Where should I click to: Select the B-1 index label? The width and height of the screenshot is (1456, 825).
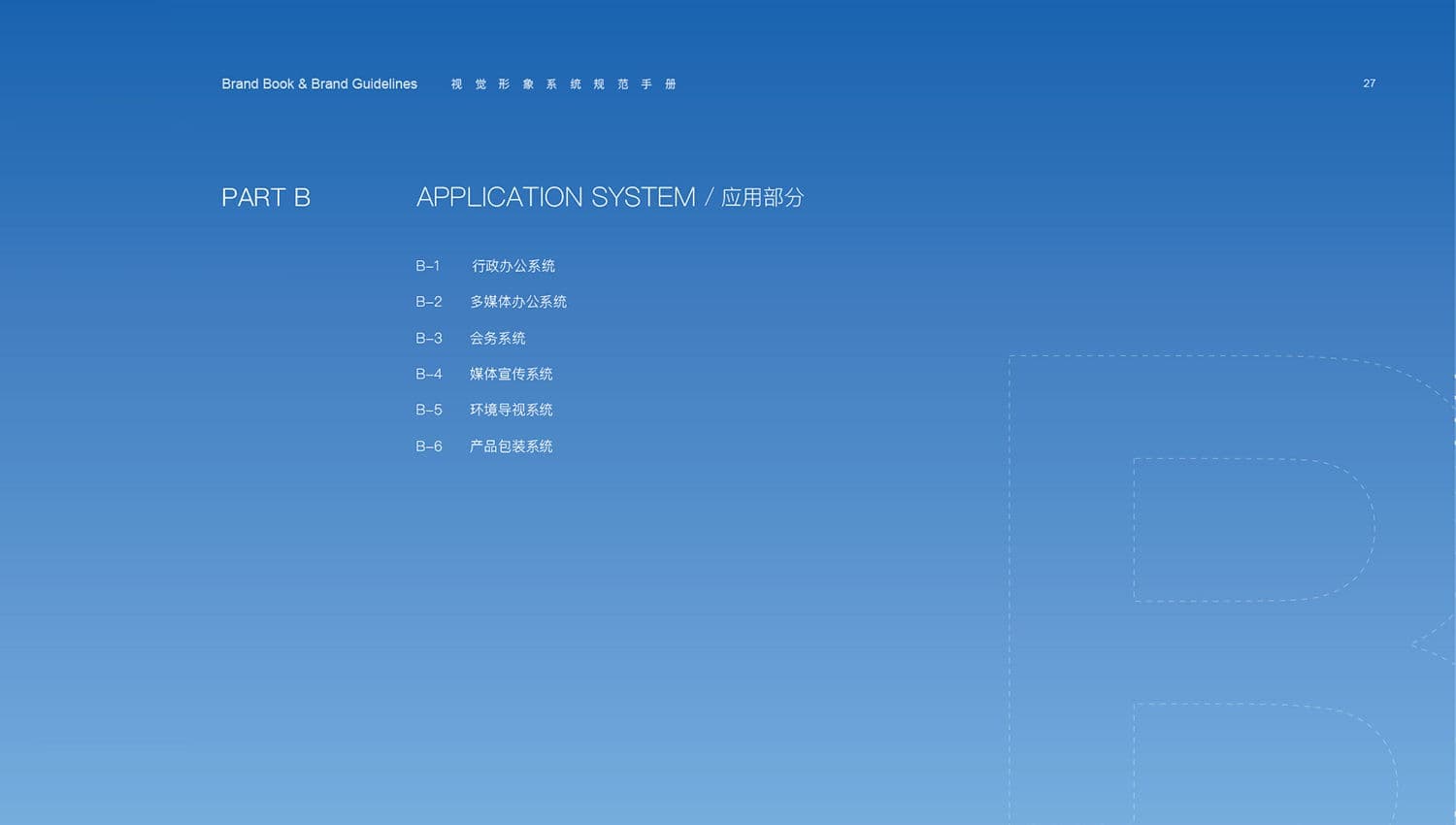[x=427, y=266]
